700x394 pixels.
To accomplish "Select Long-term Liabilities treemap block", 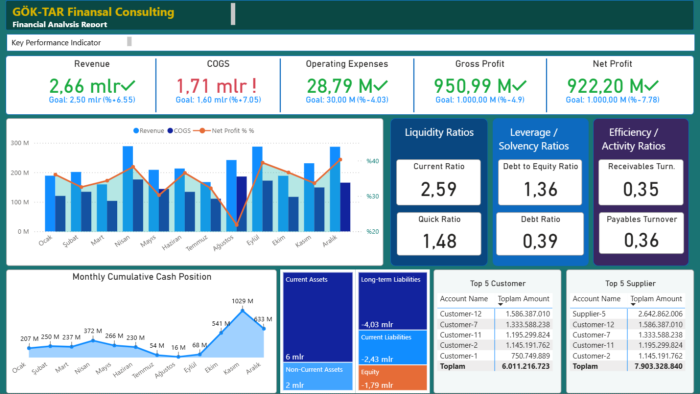I will point(392,301).
